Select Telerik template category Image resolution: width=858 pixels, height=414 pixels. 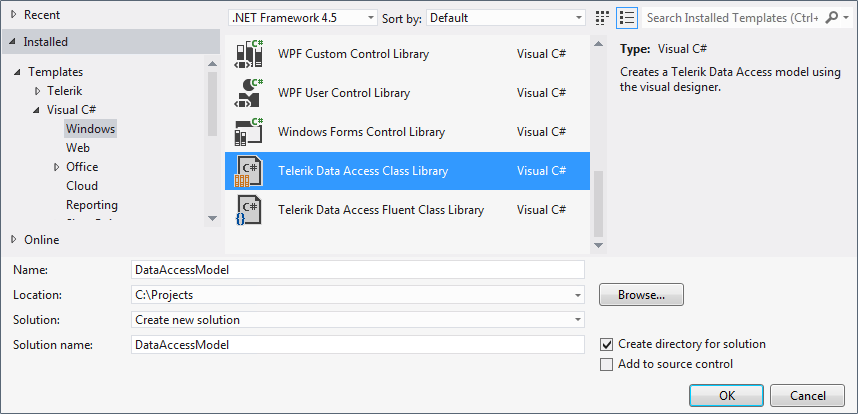coord(65,91)
